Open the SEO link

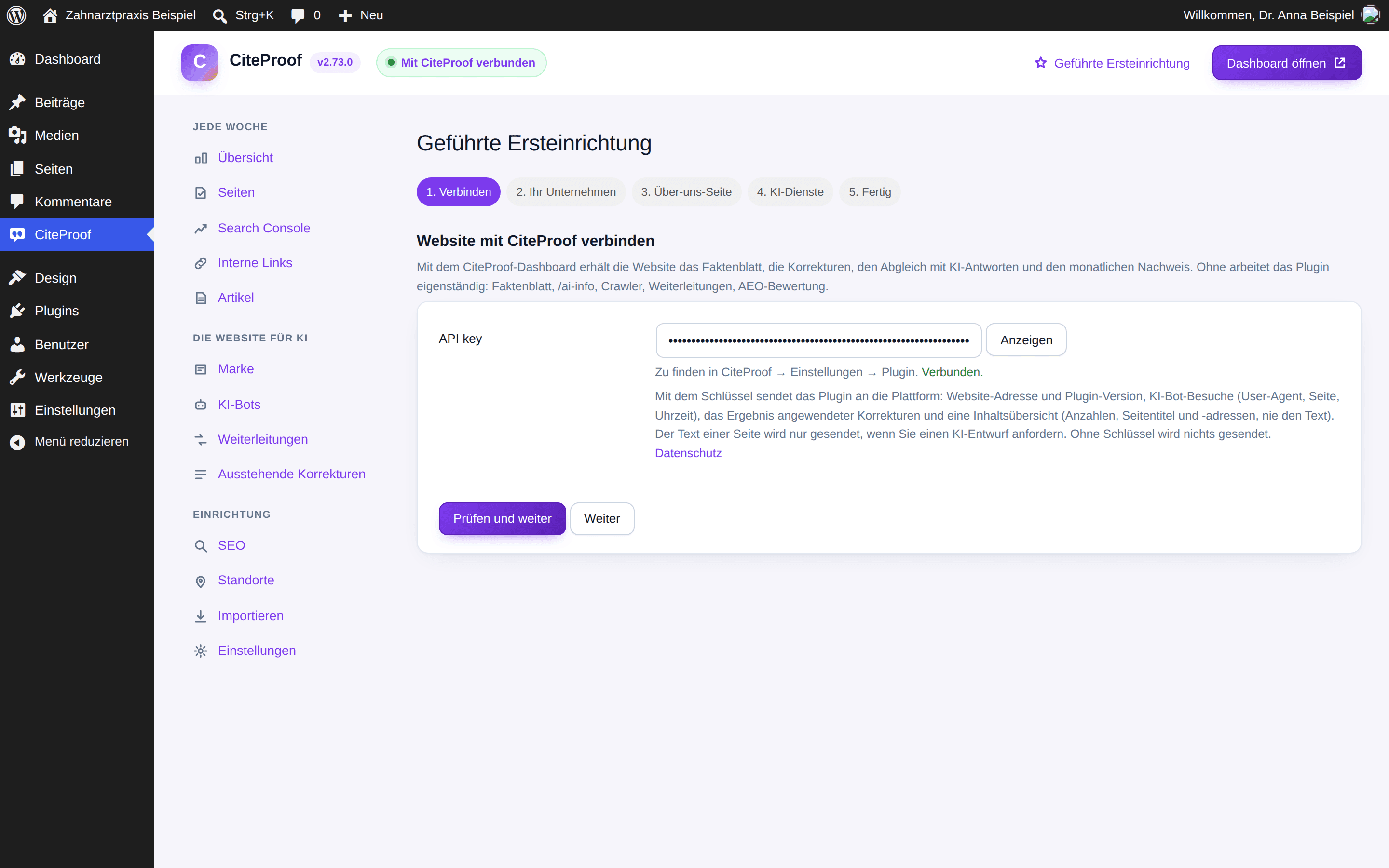pos(231,545)
